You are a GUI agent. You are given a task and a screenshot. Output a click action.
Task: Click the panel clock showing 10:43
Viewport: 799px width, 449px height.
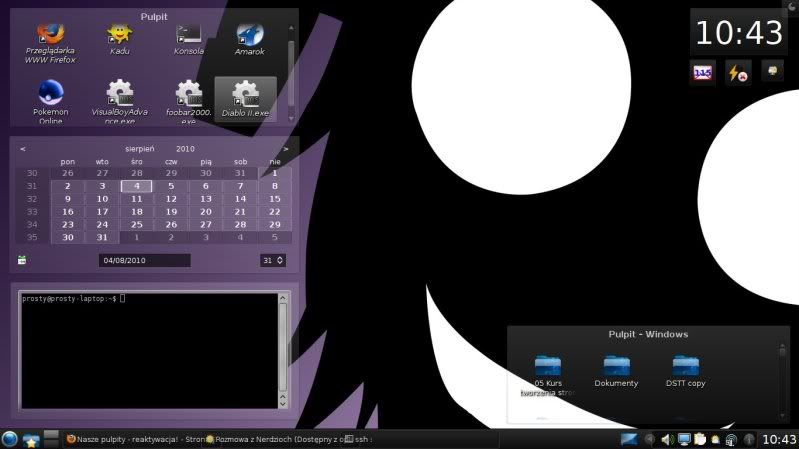tap(779, 439)
